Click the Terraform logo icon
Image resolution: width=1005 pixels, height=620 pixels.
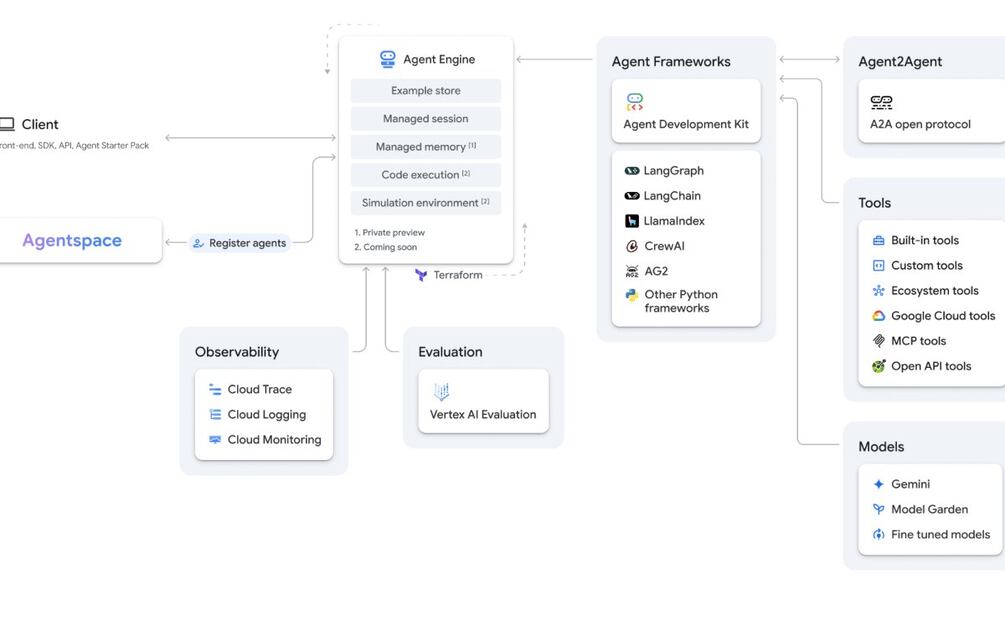[421, 275]
